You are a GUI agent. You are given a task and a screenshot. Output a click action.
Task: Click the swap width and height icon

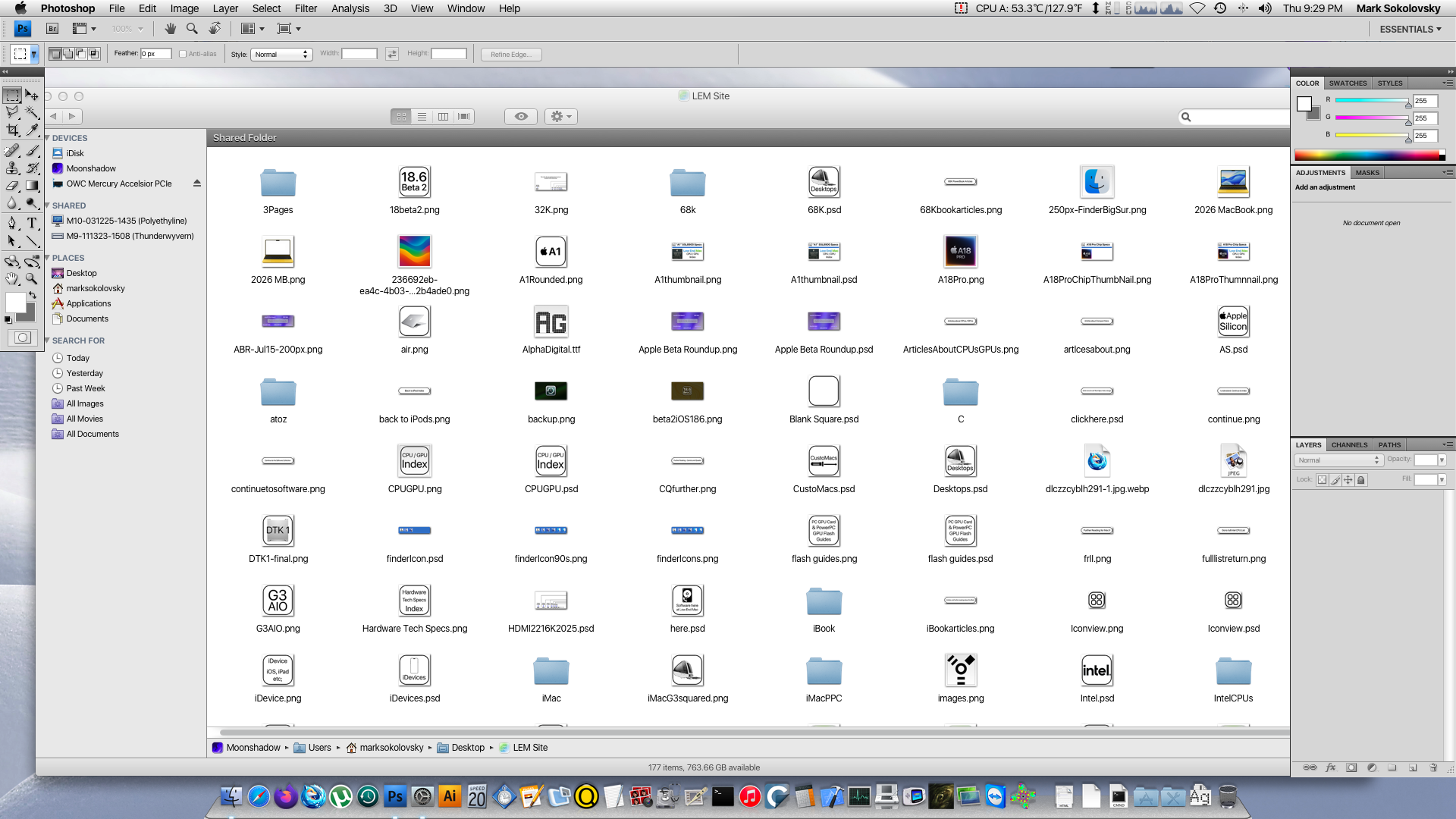tap(392, 54)
